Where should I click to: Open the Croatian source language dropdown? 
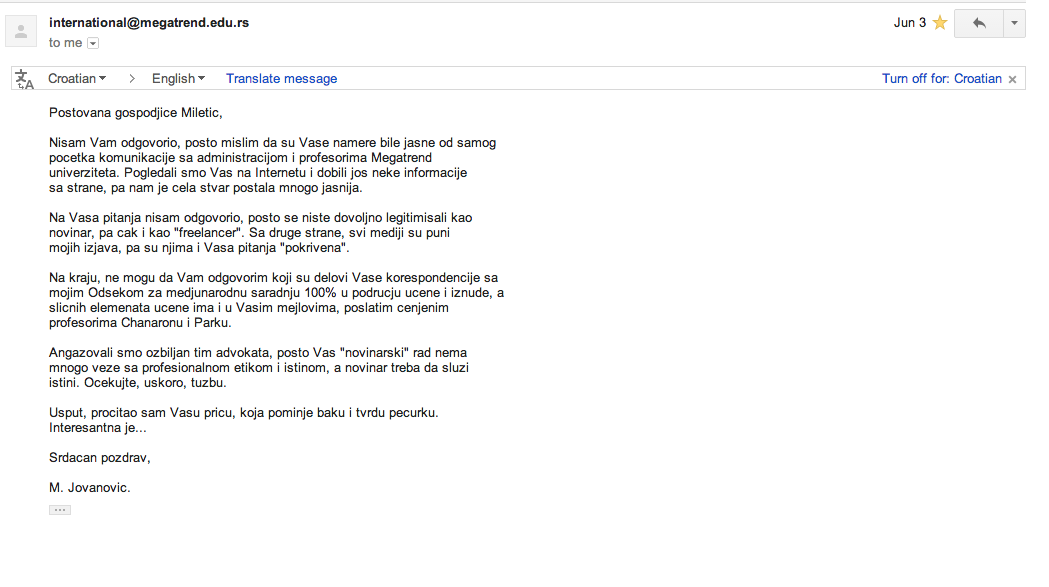click(77, 79)
